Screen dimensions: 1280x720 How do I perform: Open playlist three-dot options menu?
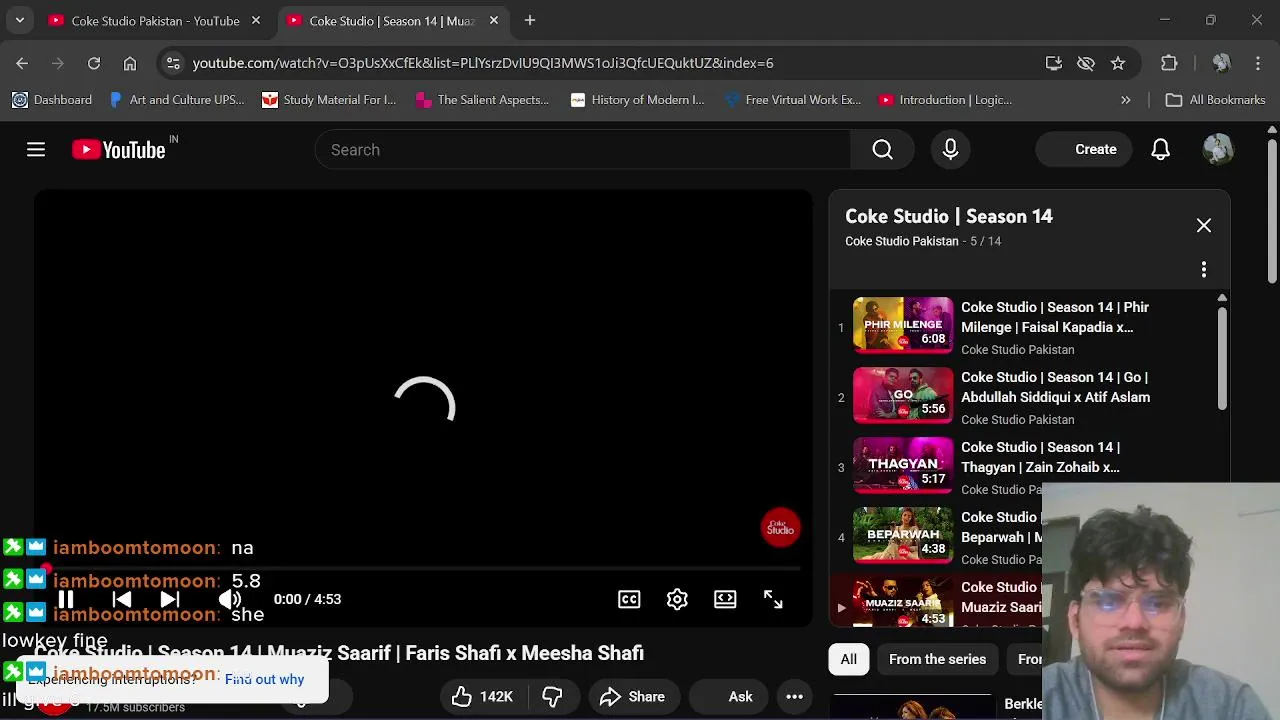(x=1204, y=270)
